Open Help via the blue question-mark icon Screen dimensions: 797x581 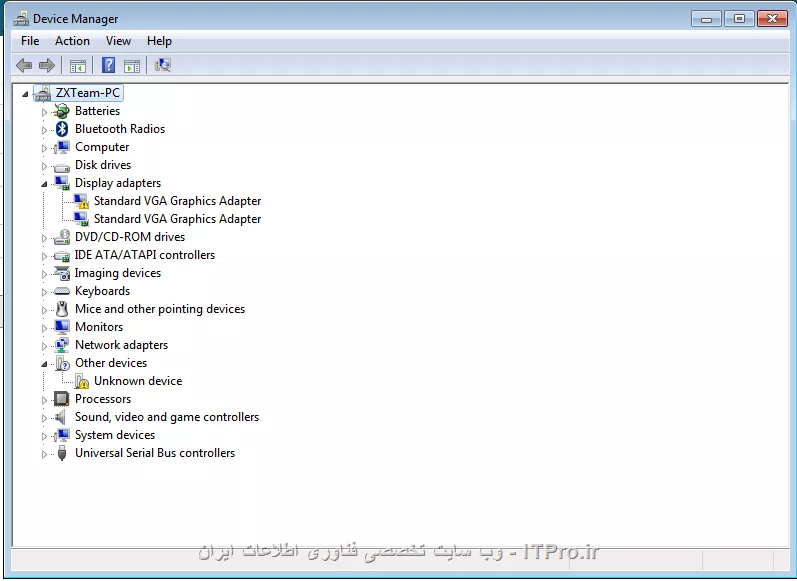108,65
